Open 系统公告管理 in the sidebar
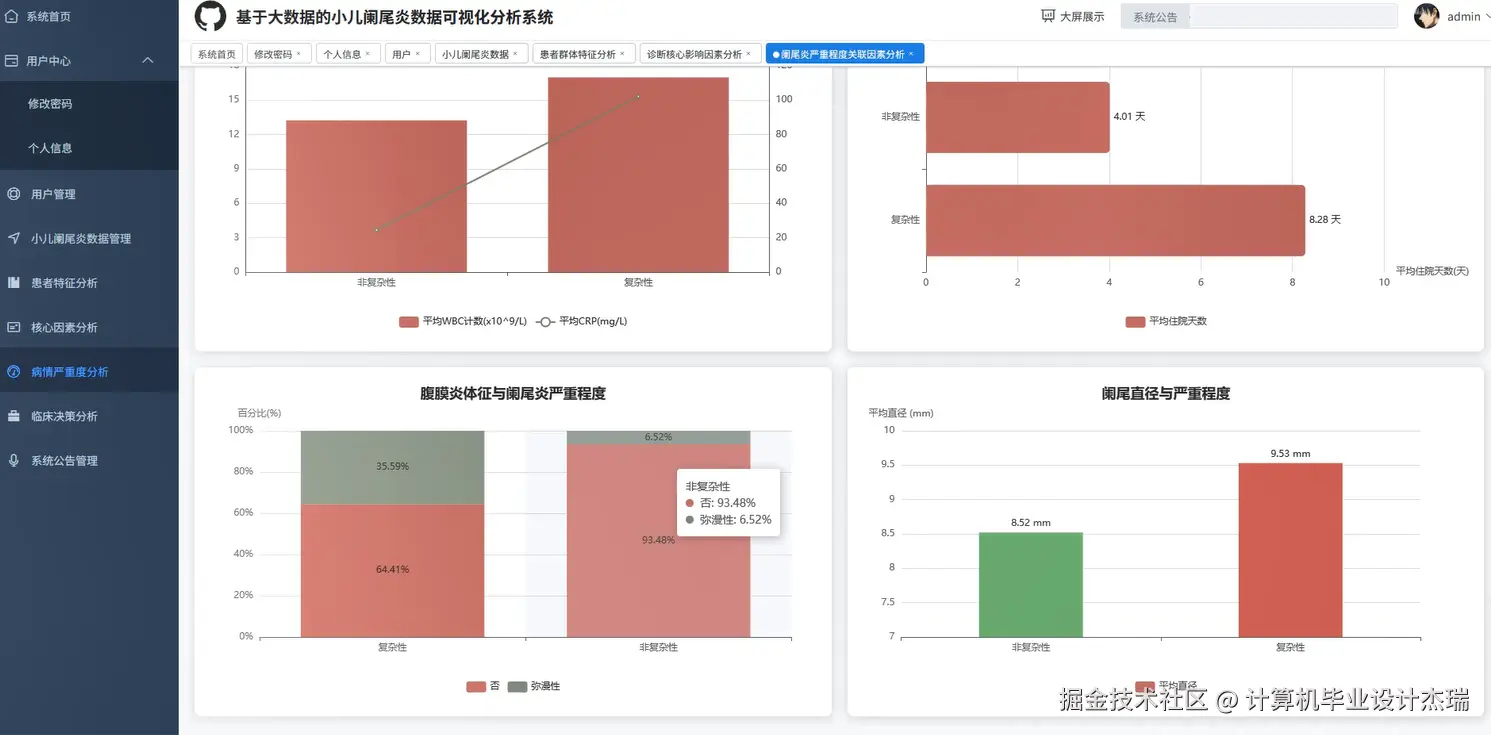 89,460
